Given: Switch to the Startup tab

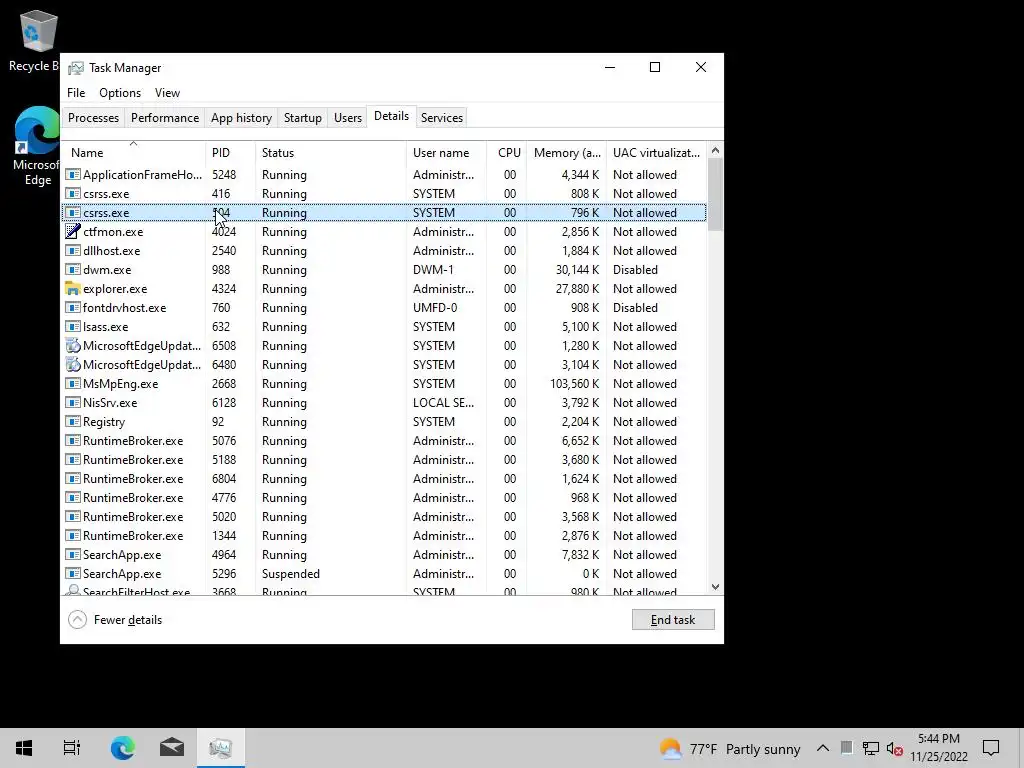Looking at the screenshot, I should 302,118.
